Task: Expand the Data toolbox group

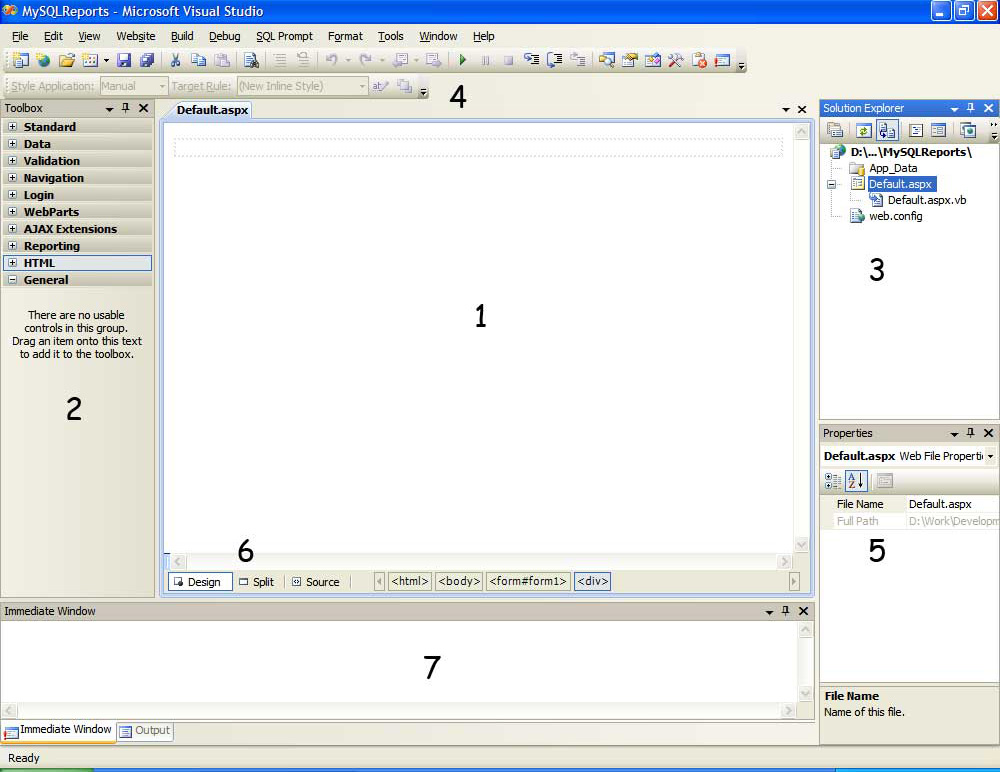Action: (12, 144)
